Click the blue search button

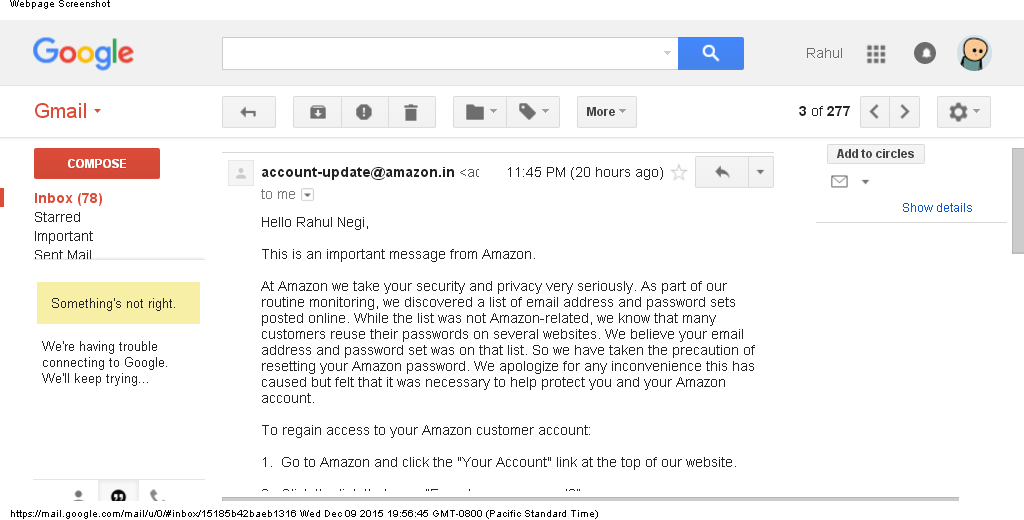pos(711,53)
